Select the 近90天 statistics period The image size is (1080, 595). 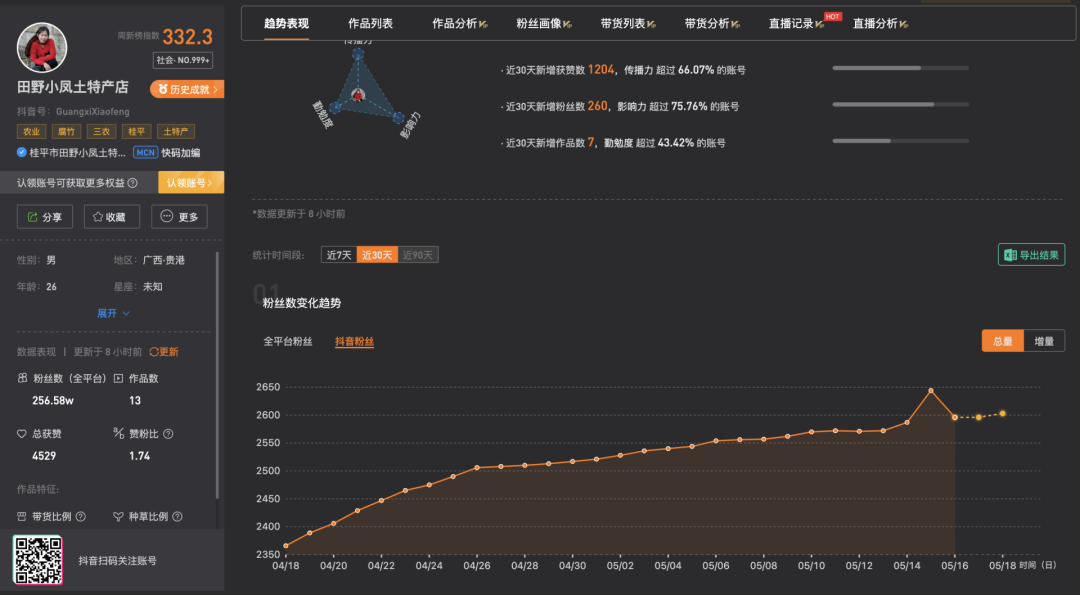point(418,255)
